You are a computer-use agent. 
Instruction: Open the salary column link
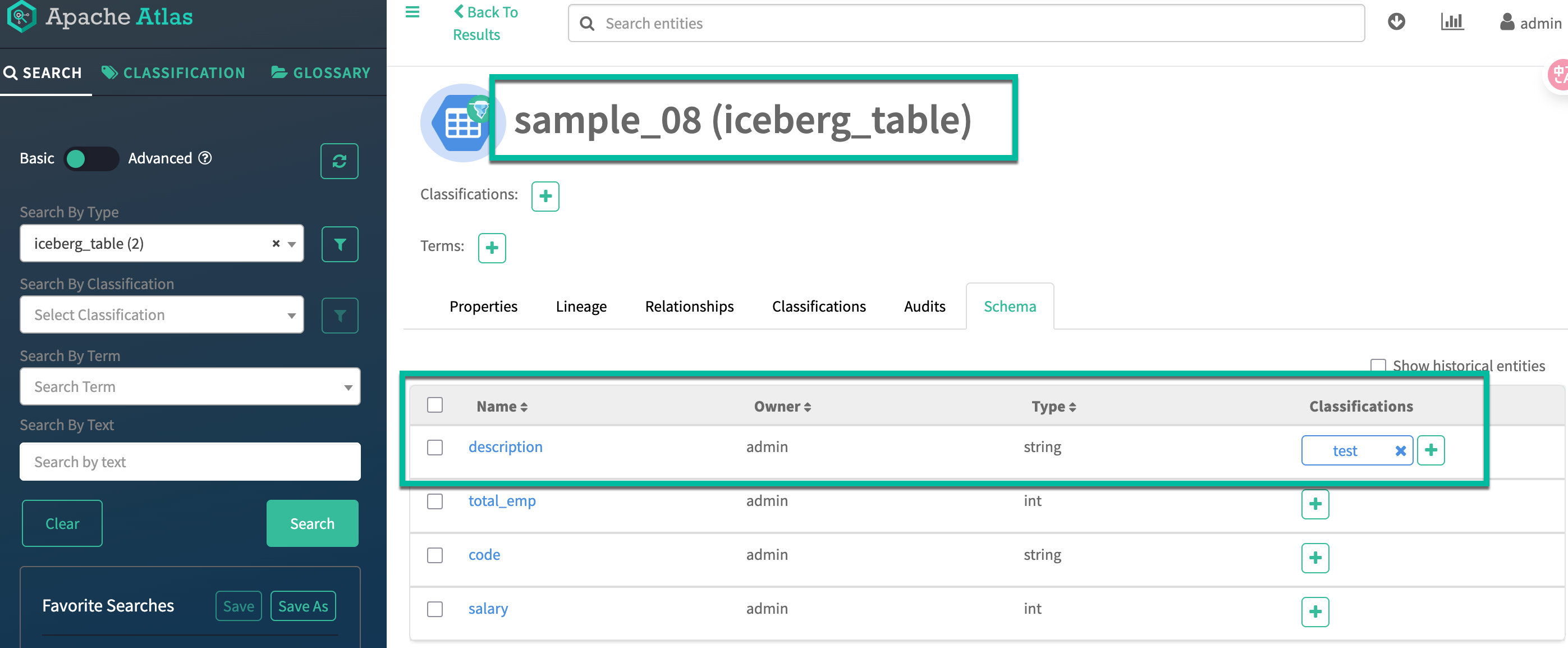pyautogui.click(x=488, y=609)
